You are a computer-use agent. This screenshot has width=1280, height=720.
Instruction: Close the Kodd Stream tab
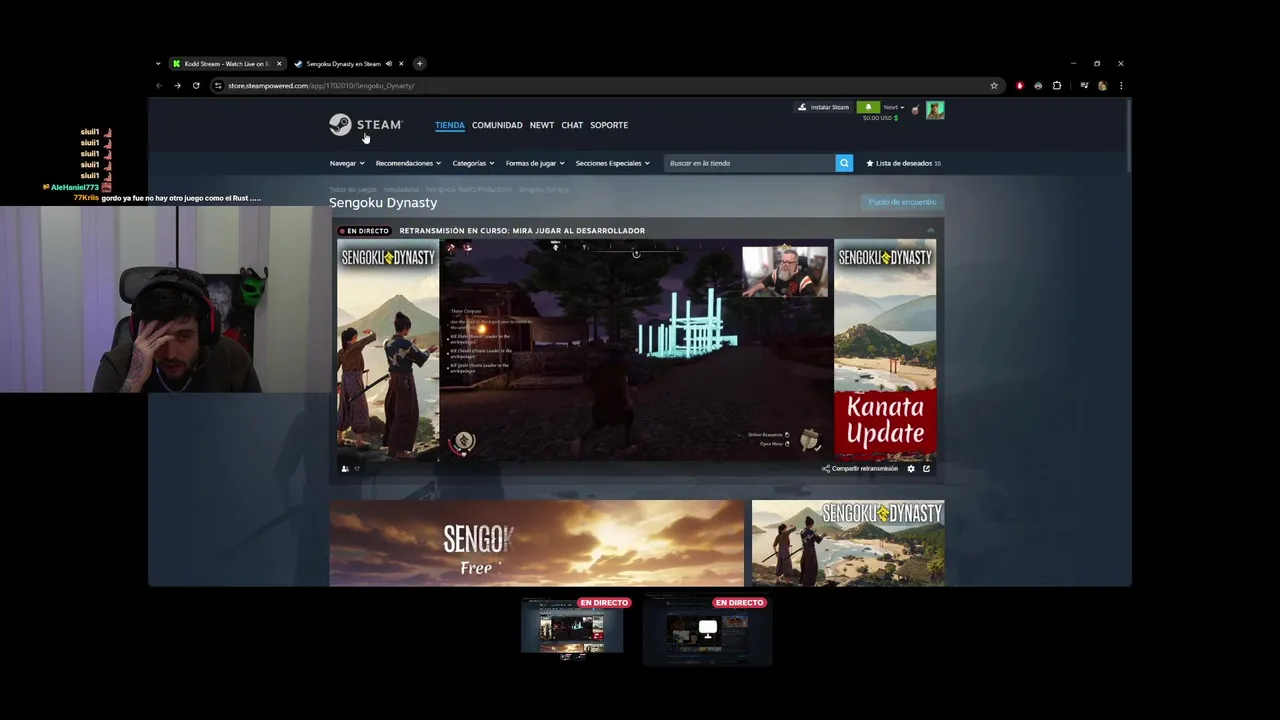coord(279,64)
